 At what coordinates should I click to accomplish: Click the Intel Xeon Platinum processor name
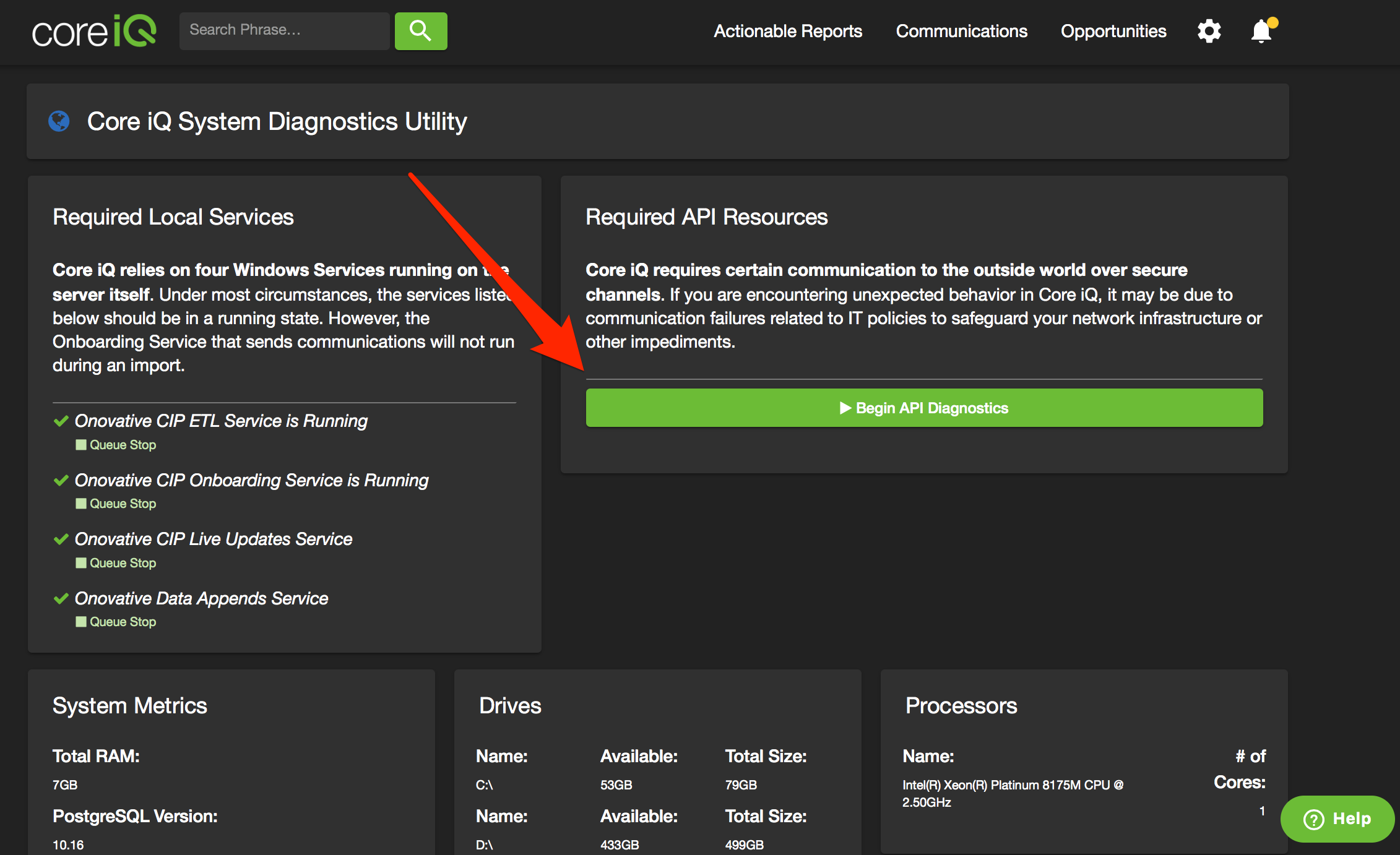(x=1013, y=794)
